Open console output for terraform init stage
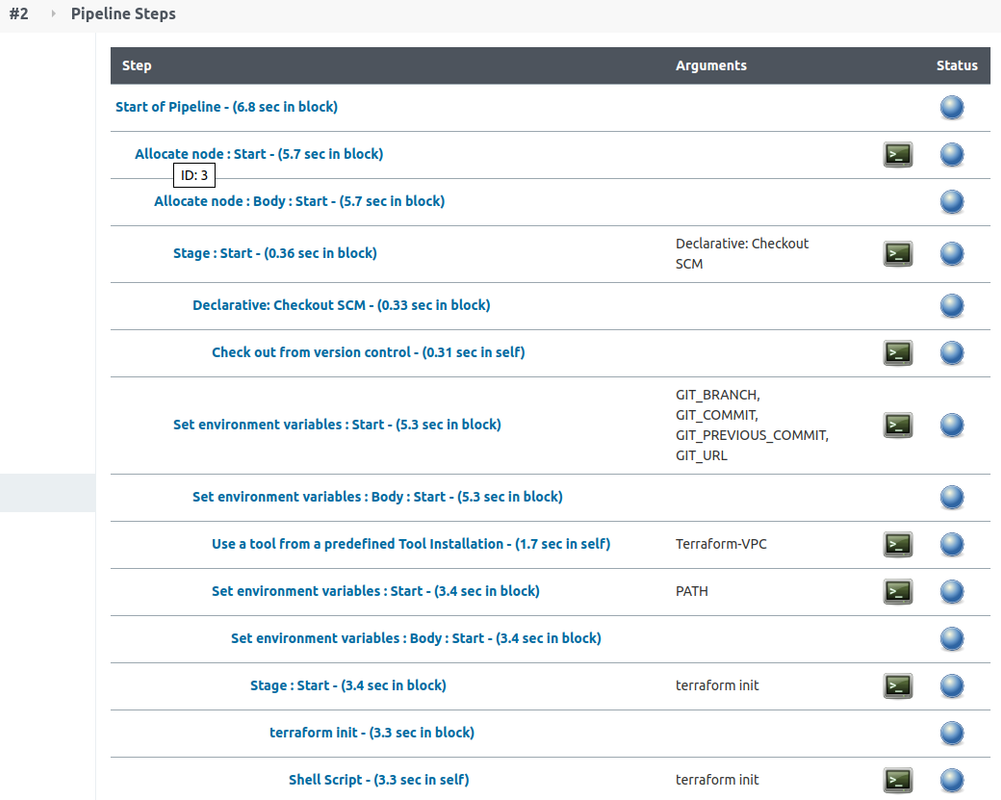The image size is (1001, 800). pyautogui.click(x=897, y=686)
